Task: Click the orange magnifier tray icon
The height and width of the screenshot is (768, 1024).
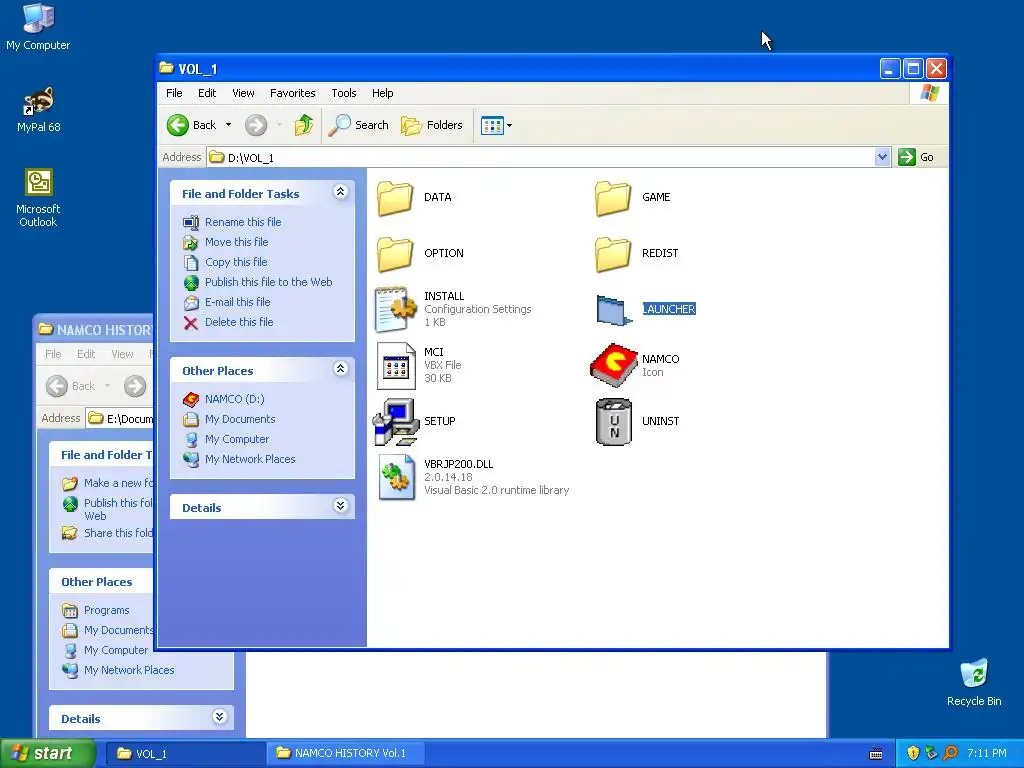Action: [x=950, y=754]
